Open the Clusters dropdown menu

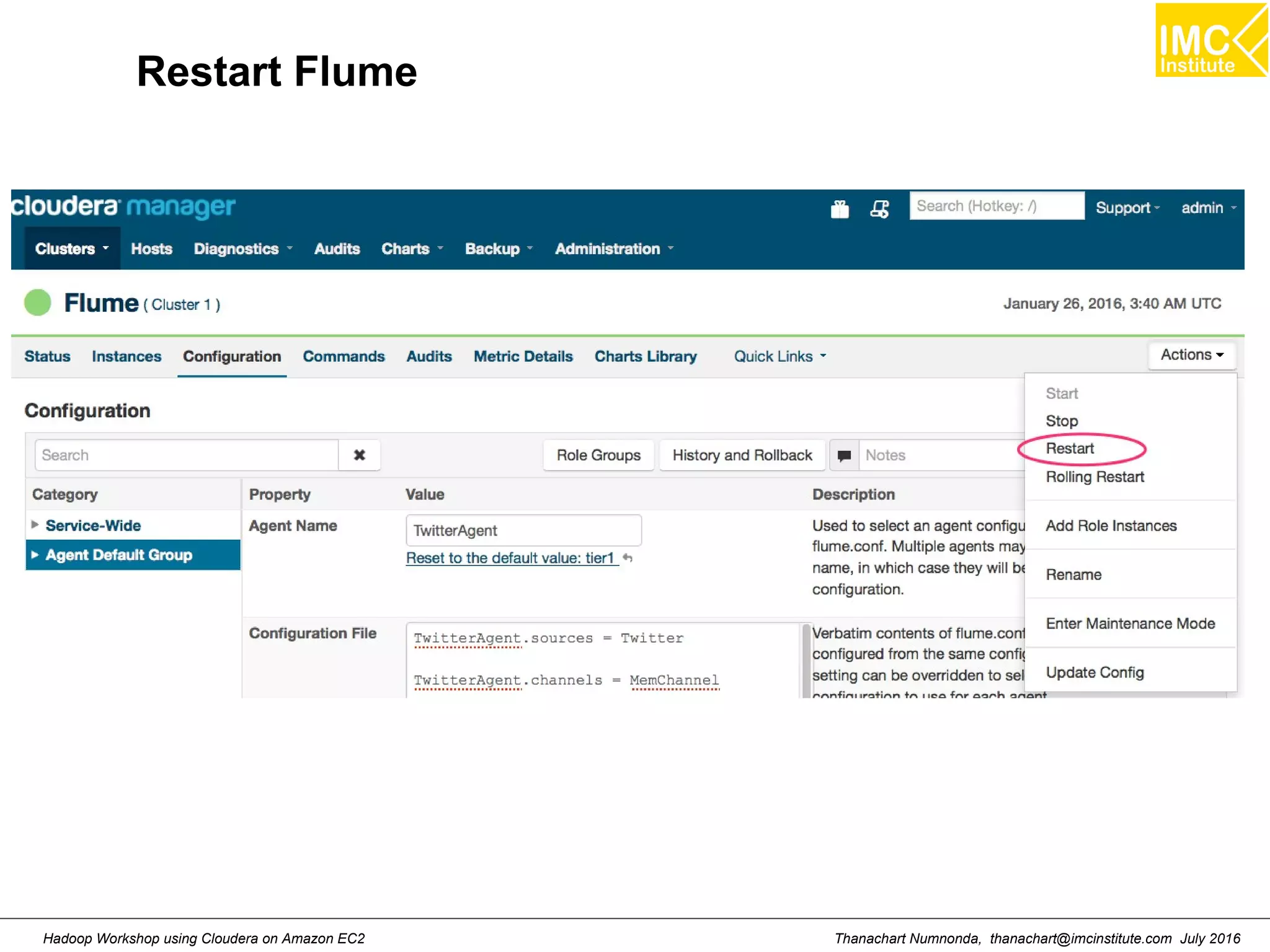coord(72,249)
